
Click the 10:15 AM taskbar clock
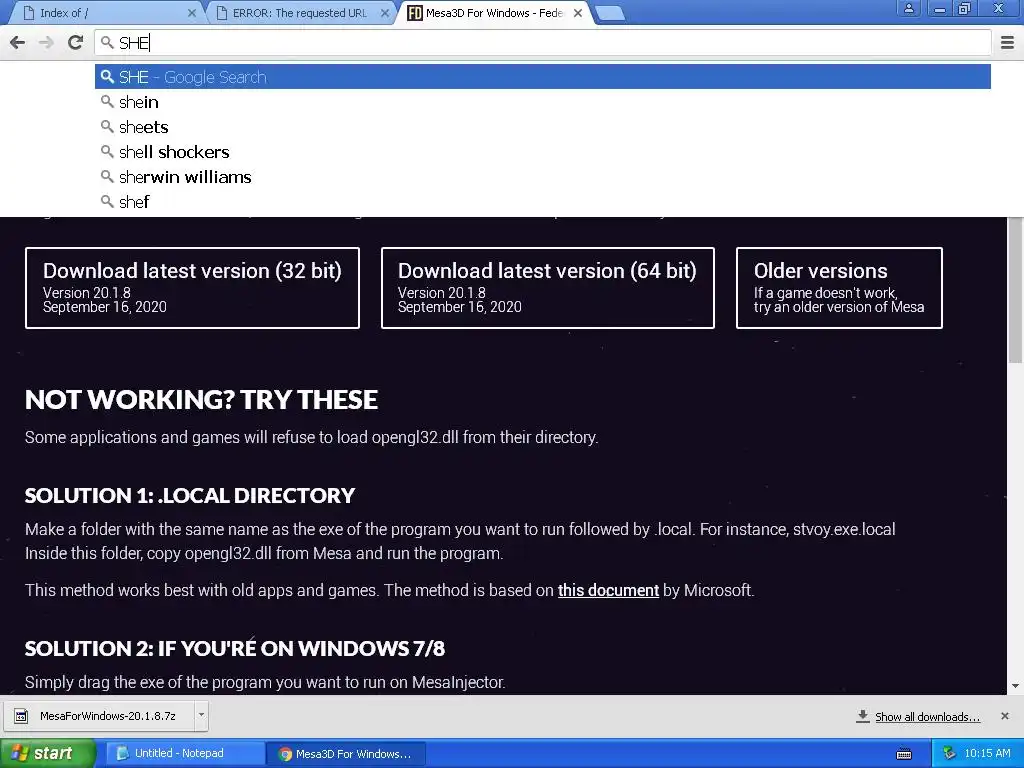click(x=987, y=754)
